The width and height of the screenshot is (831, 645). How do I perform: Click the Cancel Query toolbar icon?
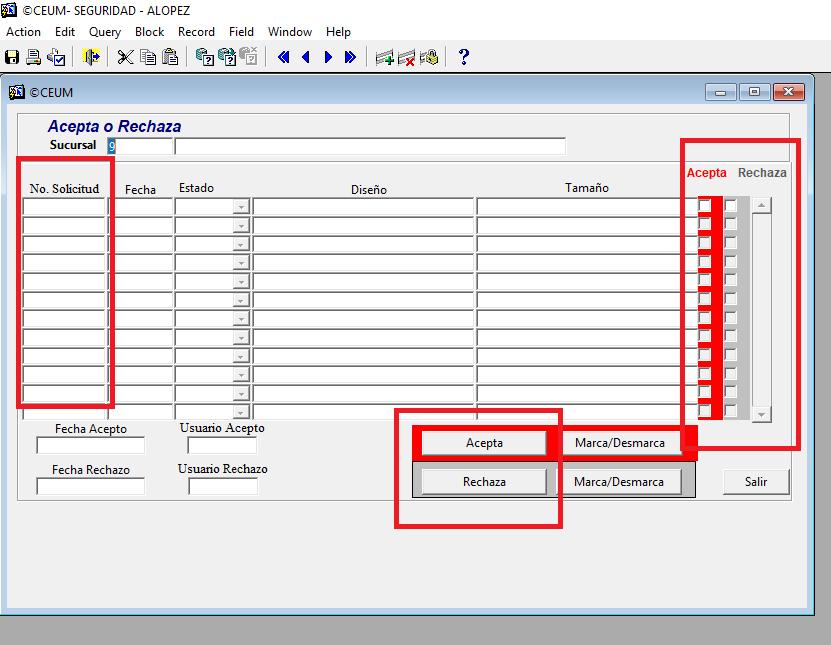point(249,57)
